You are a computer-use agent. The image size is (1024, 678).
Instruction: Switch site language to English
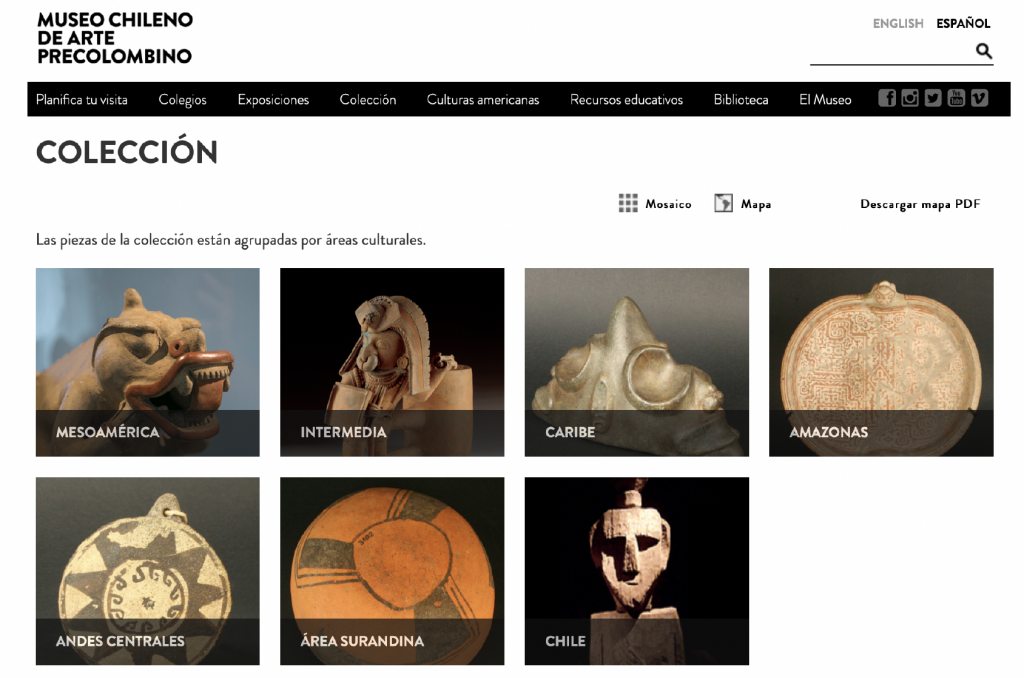pos(898,24)
